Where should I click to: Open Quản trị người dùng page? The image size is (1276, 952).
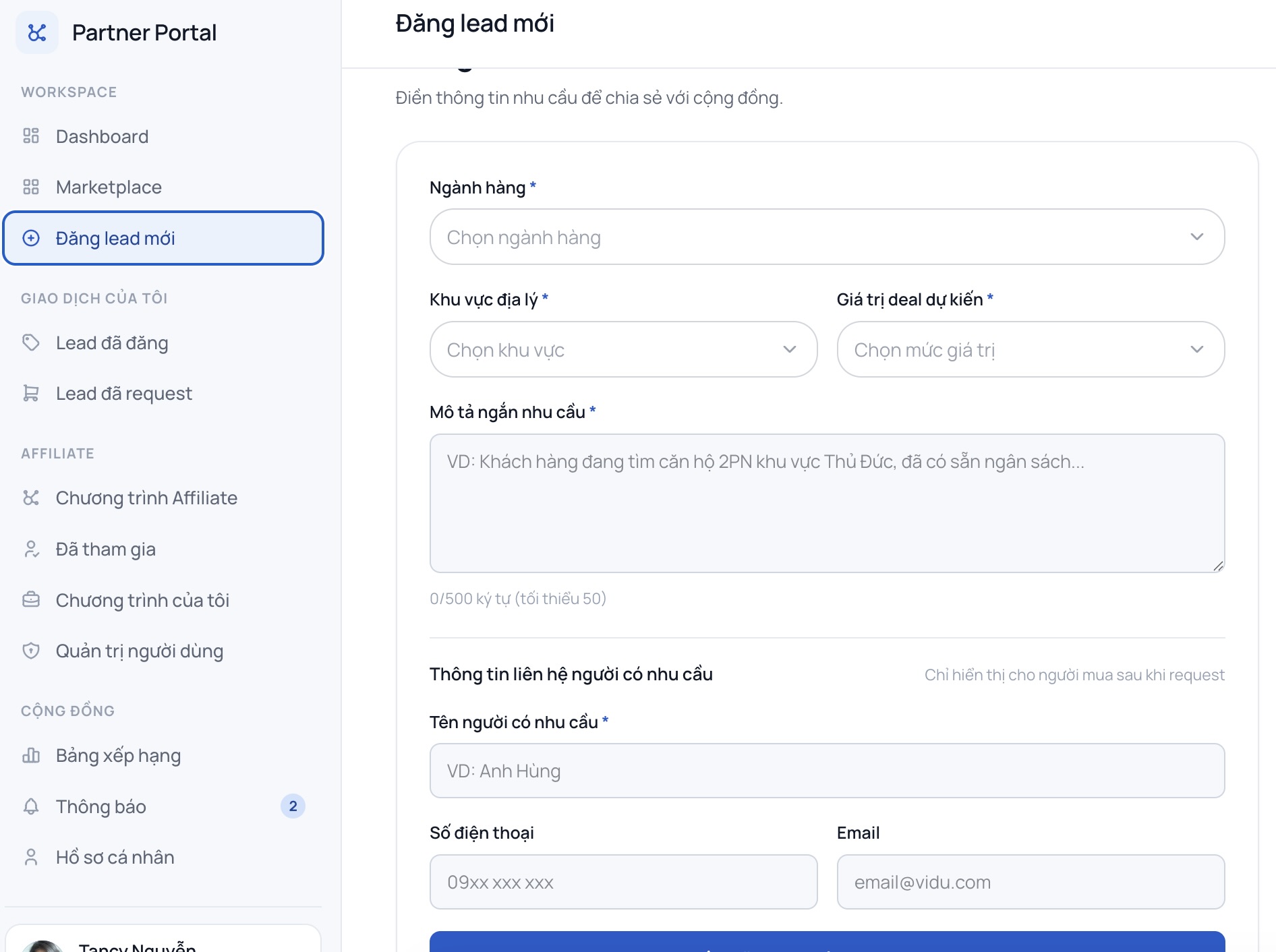pyautogui.click(x=163, y=651)
